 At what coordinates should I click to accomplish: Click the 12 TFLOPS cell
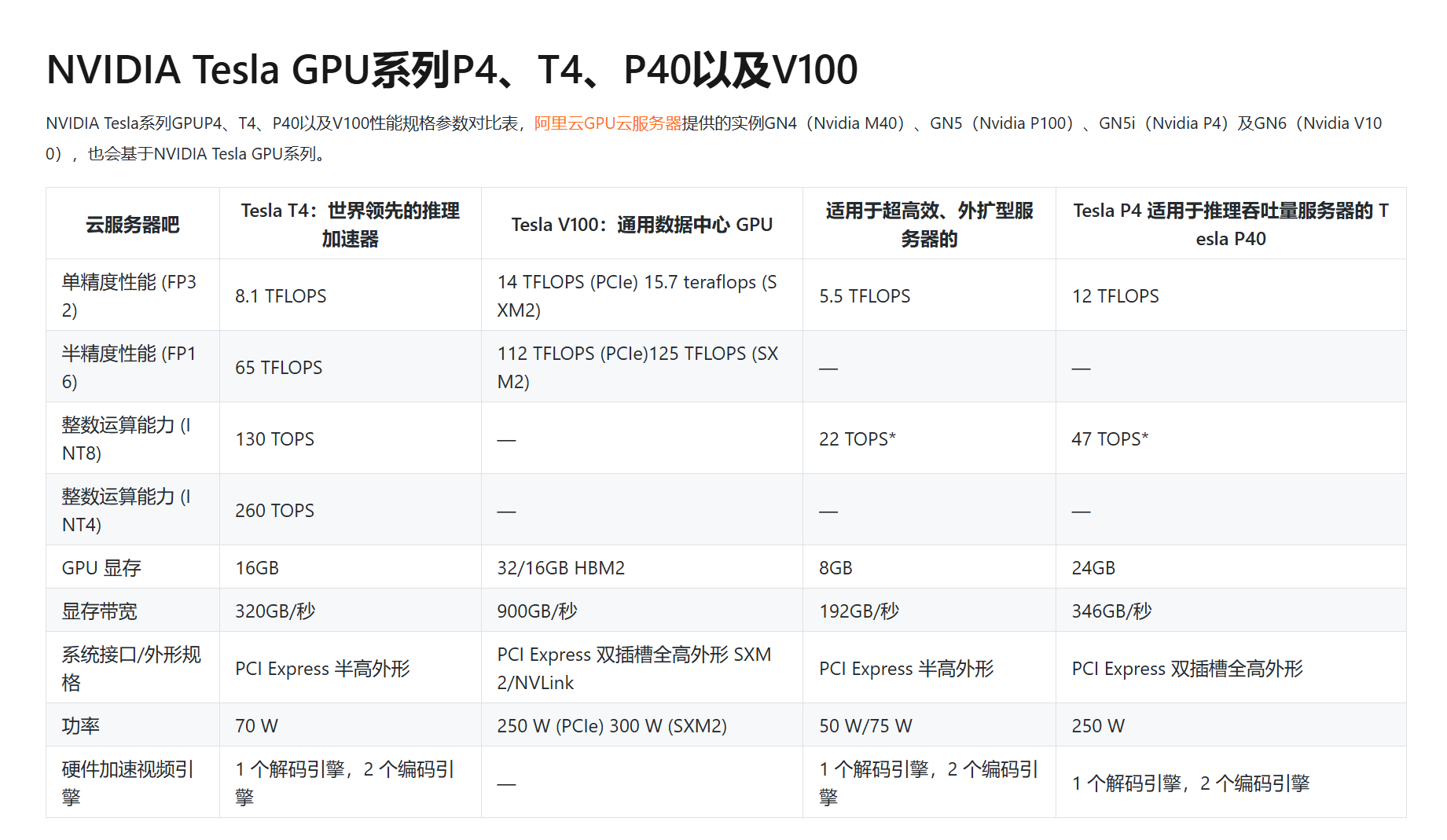point(1231,296)
